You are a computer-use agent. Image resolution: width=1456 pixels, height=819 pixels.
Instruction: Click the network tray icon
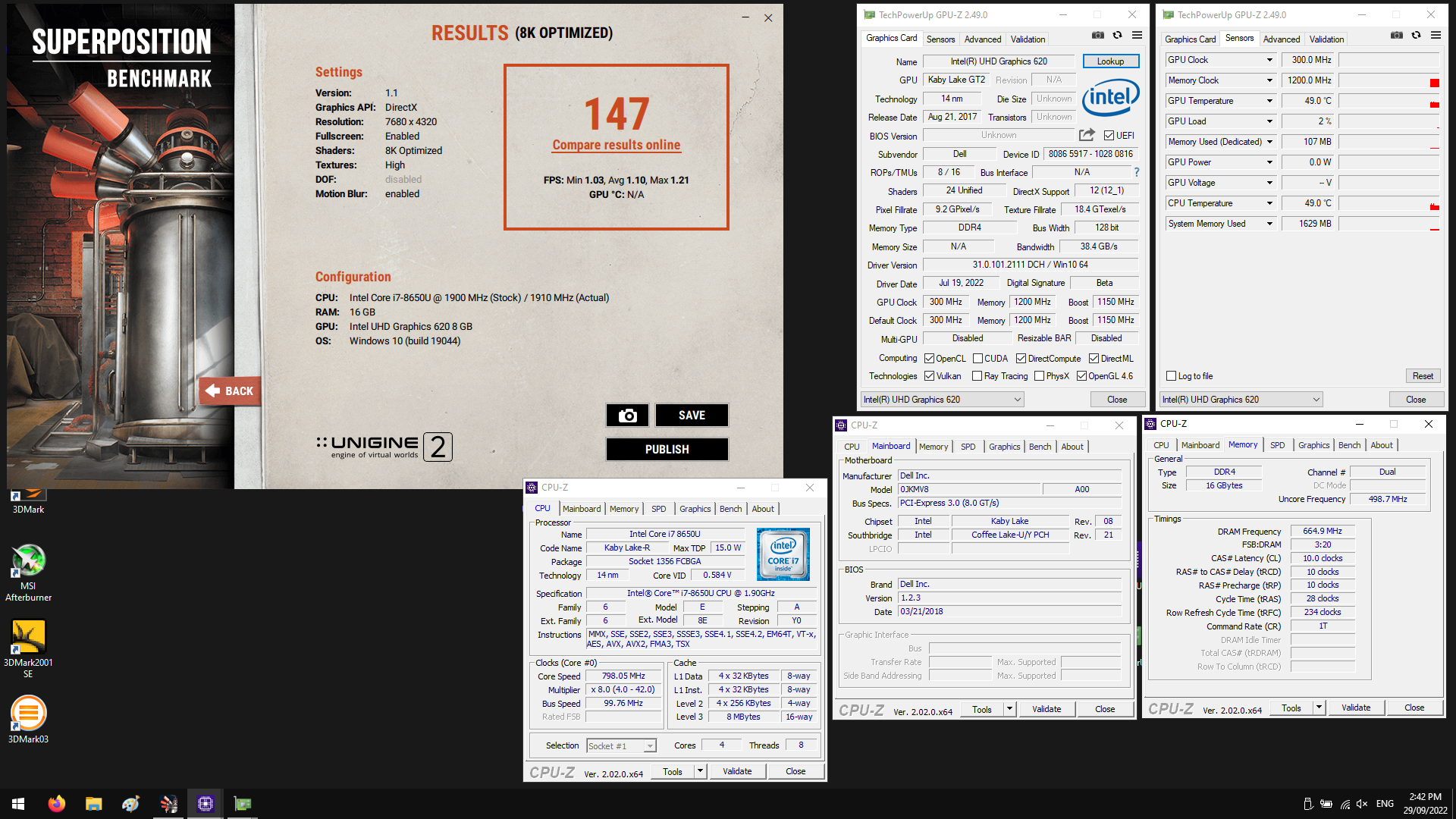(x=1345, y=804)
